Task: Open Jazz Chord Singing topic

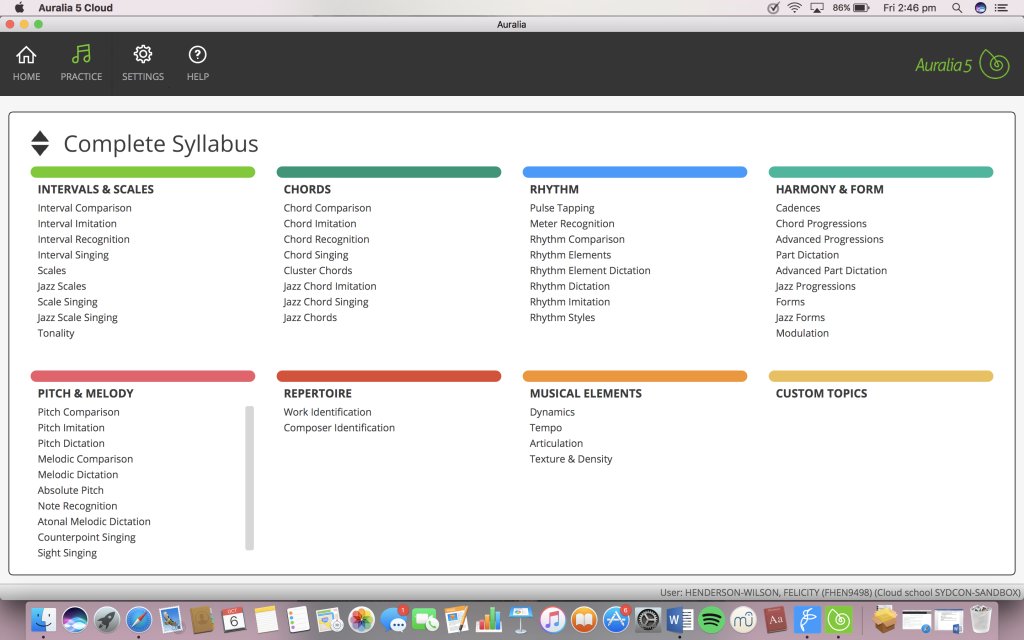Action: (x=325, y=302)
